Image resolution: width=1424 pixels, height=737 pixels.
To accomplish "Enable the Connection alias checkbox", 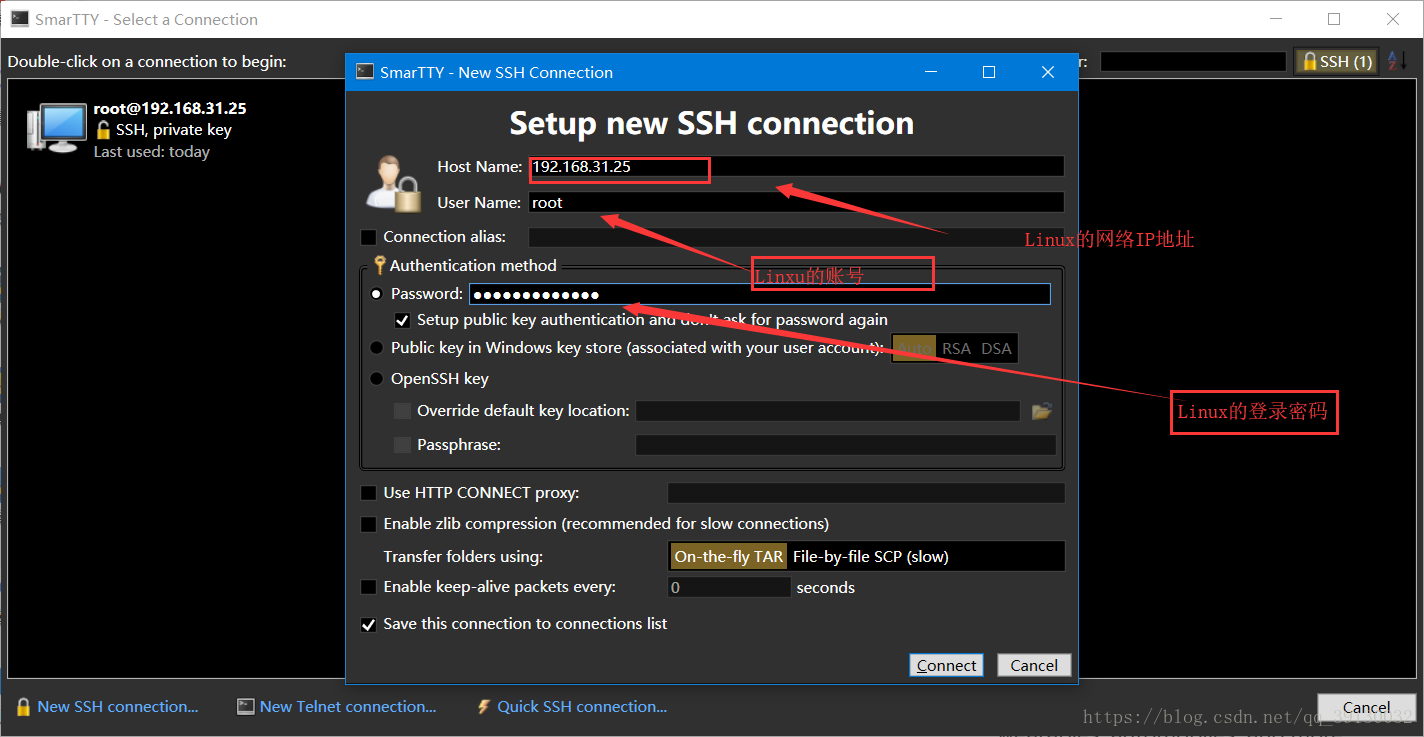I will point(369,237).
